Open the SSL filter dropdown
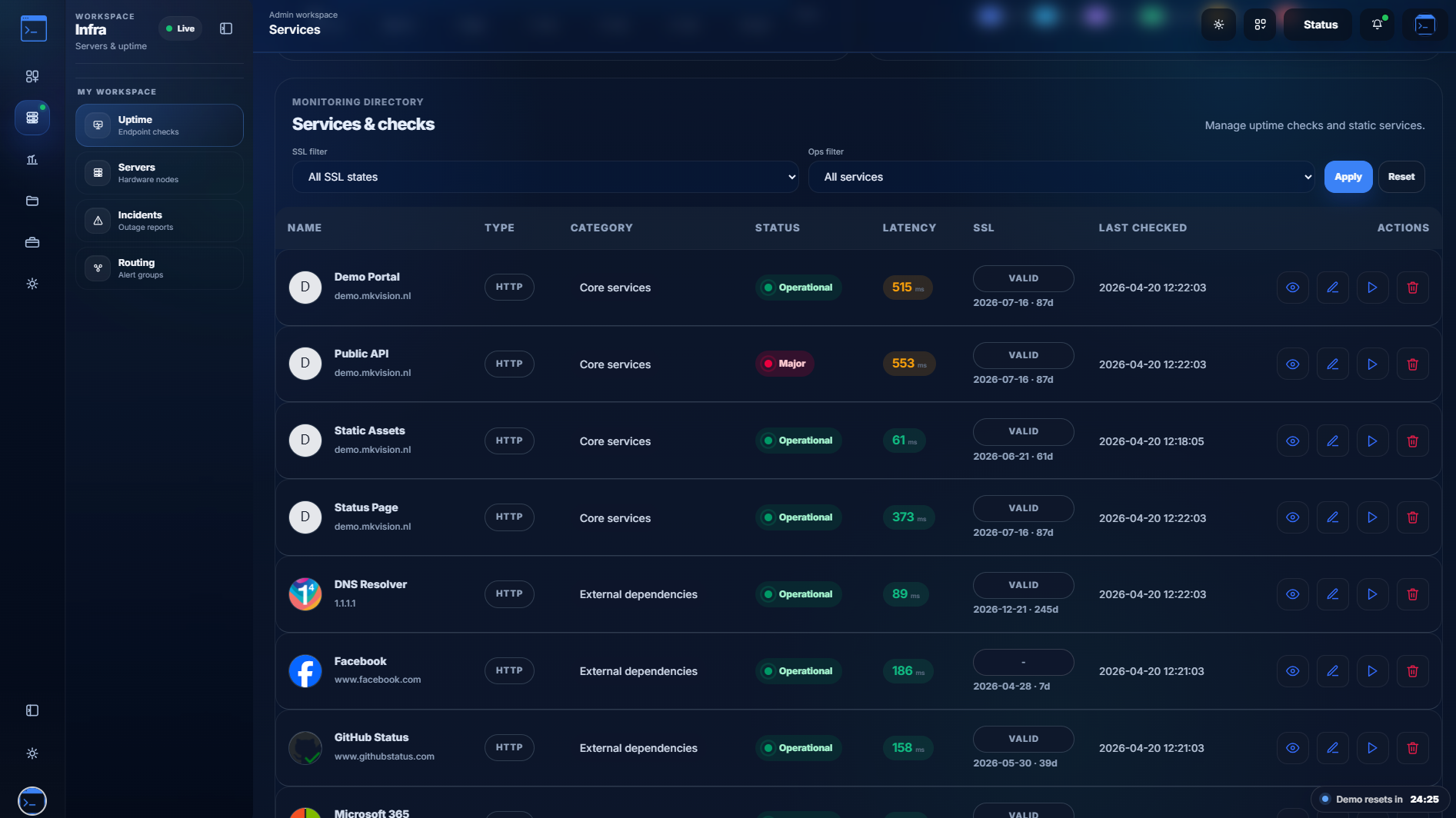Image resolution: width=1456 pixels, height=818 pixels. [545, 177]
